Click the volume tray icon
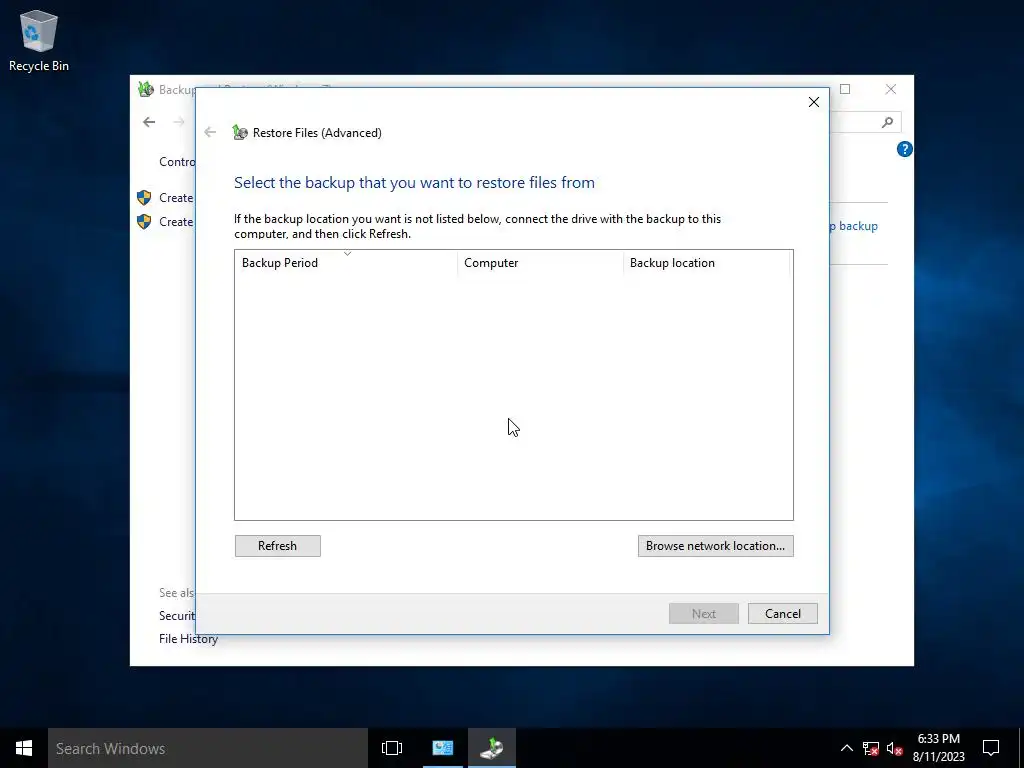 894,748
